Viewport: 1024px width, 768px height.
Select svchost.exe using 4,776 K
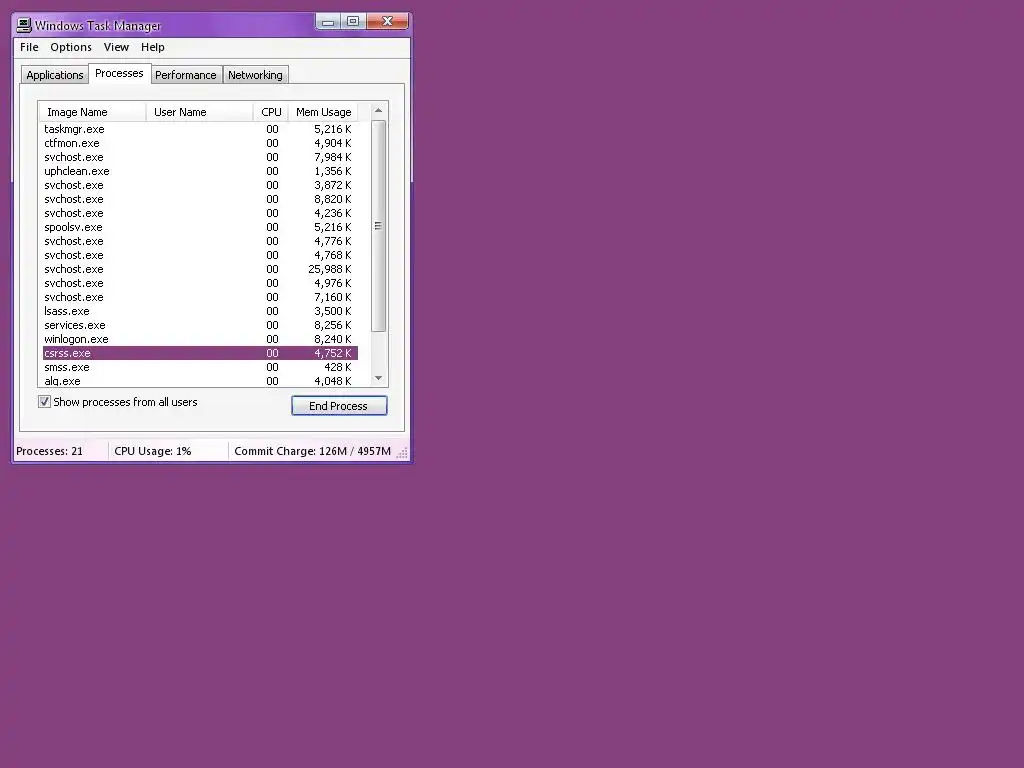[x=200, y=241]
